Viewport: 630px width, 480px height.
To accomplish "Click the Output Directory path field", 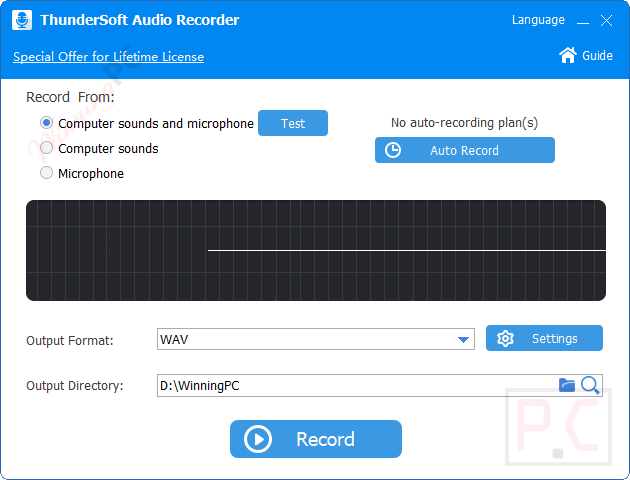I will 380,386.
